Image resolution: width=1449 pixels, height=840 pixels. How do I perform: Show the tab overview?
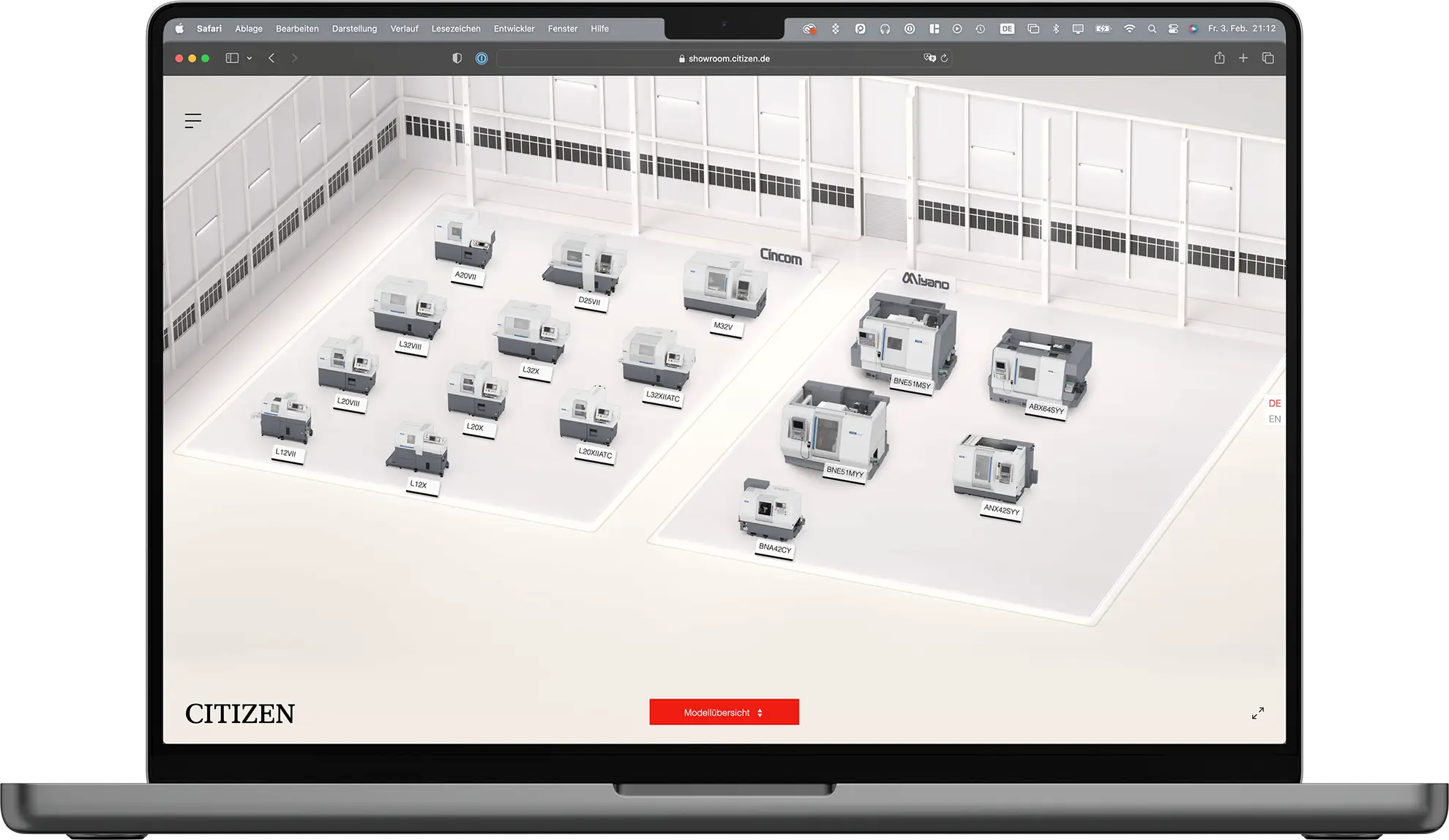[x=1268, y=58]
